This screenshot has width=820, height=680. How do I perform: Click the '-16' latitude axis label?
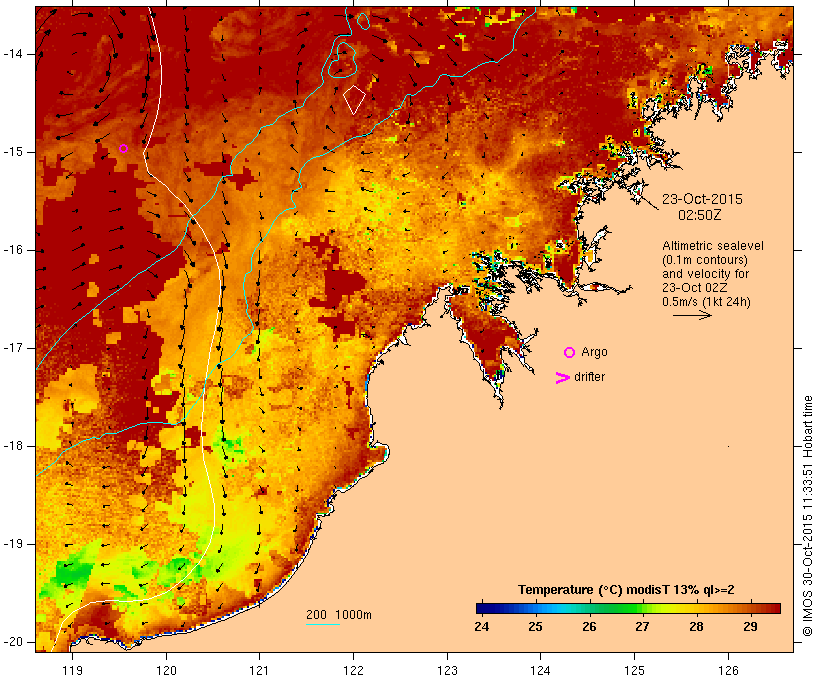[x=13, y=250]
